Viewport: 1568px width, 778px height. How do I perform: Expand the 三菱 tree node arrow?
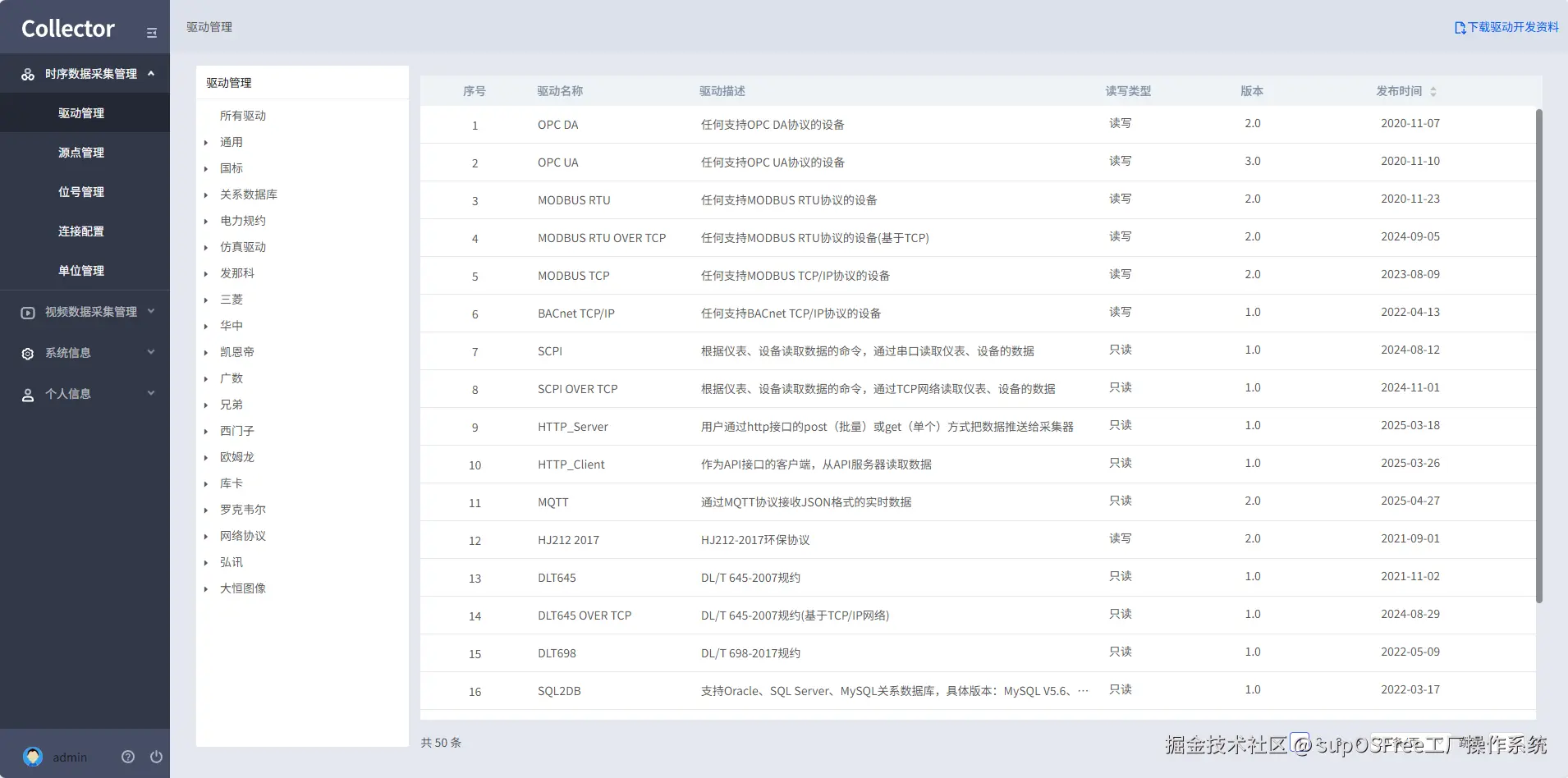(206, 300)
